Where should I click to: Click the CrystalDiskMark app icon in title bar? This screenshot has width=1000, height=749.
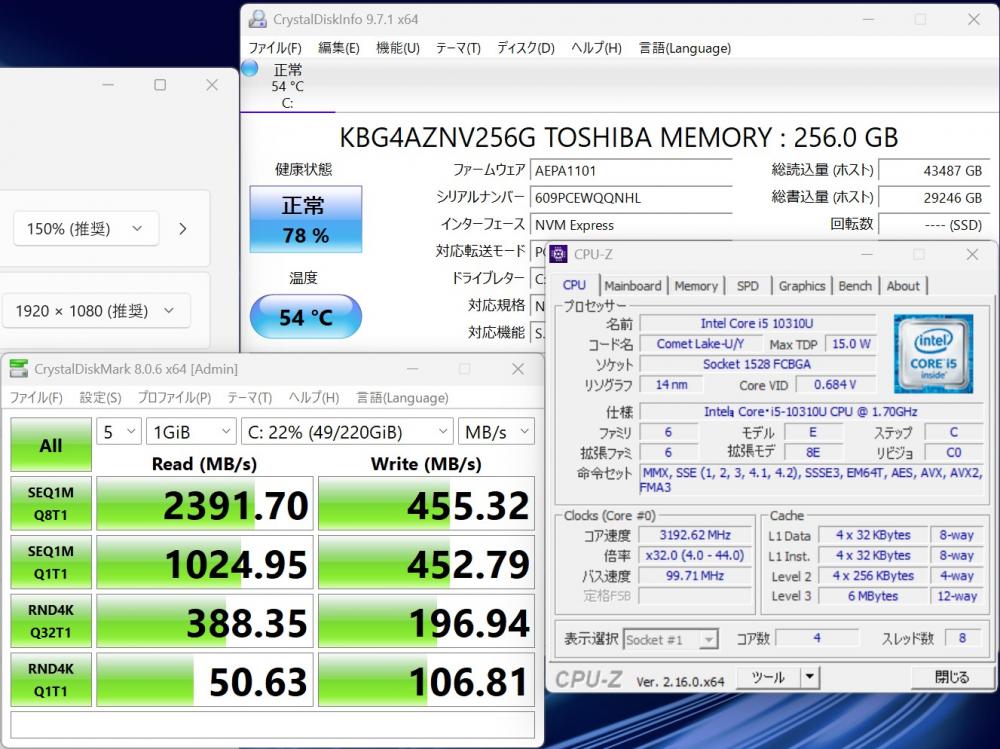tap(18, 369)
